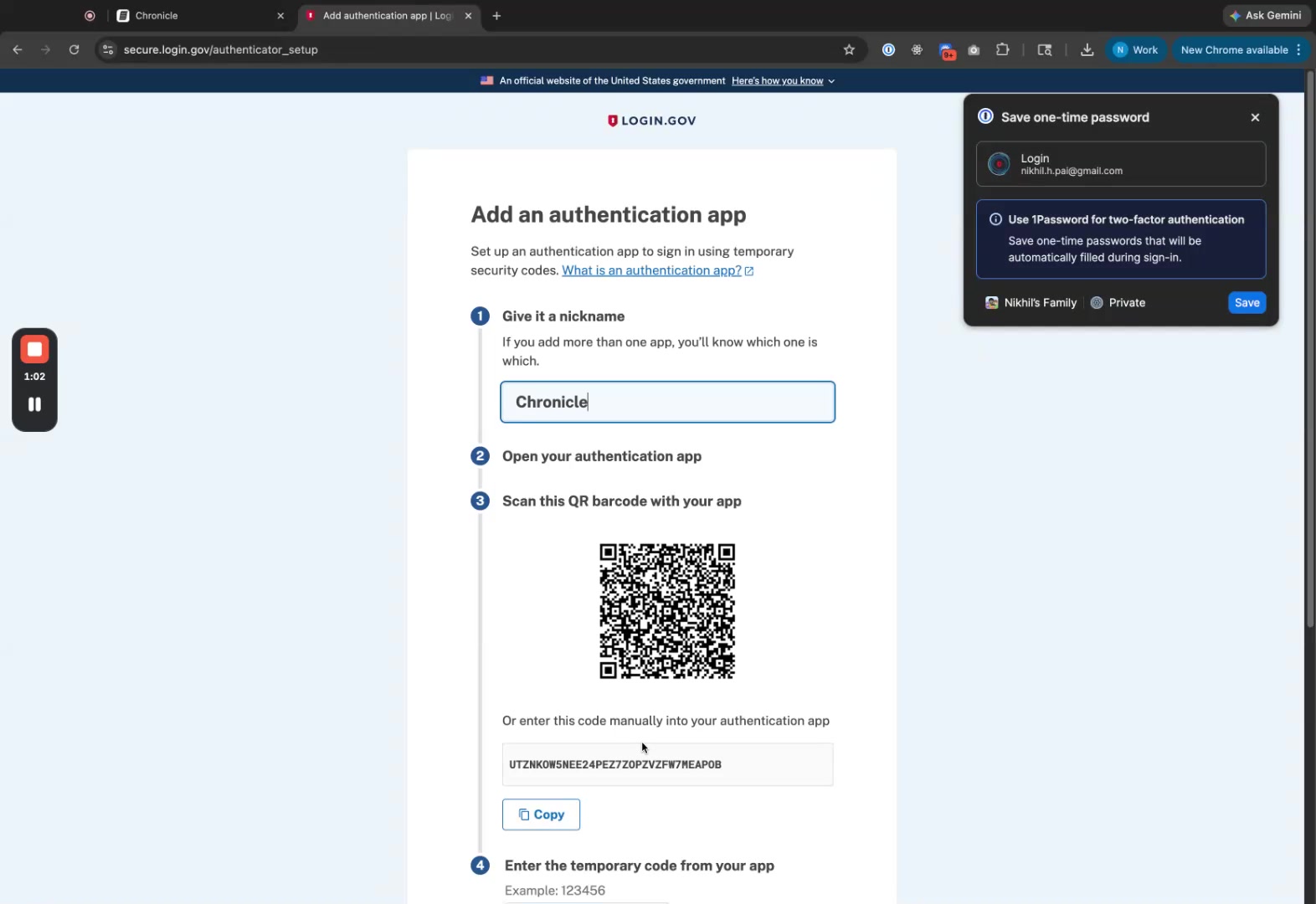Image resolution: width=1316 pixels, height=904 pixels.
Task: Select the manual code UTZNKOW5NEE24PEZ7ZOPZVZFW7MEAPOB
Action: (615, 764)
